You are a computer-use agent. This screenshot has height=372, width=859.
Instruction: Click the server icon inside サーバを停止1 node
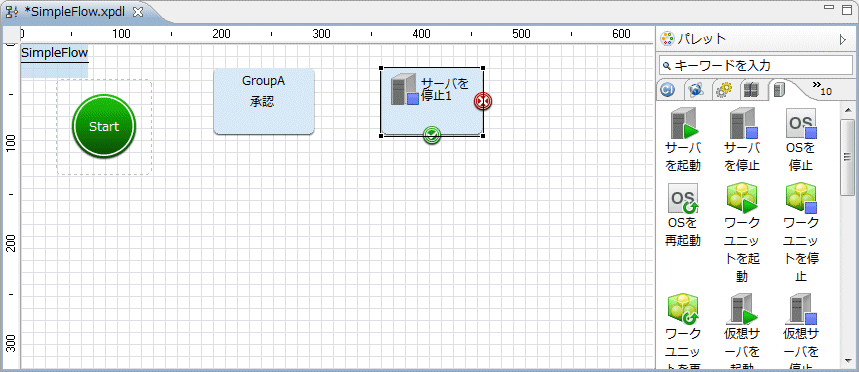coord(404,89)
